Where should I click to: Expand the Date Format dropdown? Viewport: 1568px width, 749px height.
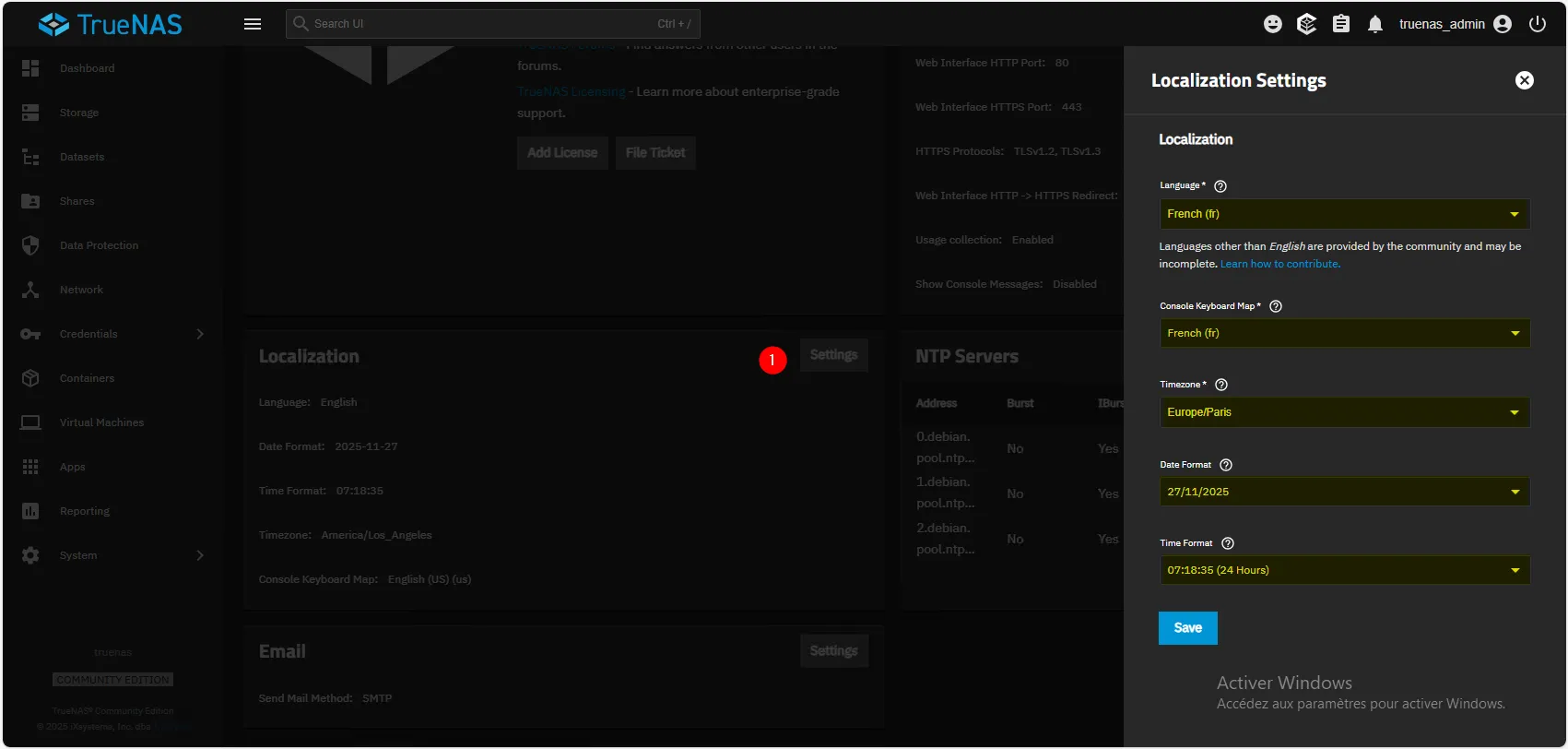(x=1343, y=492)
